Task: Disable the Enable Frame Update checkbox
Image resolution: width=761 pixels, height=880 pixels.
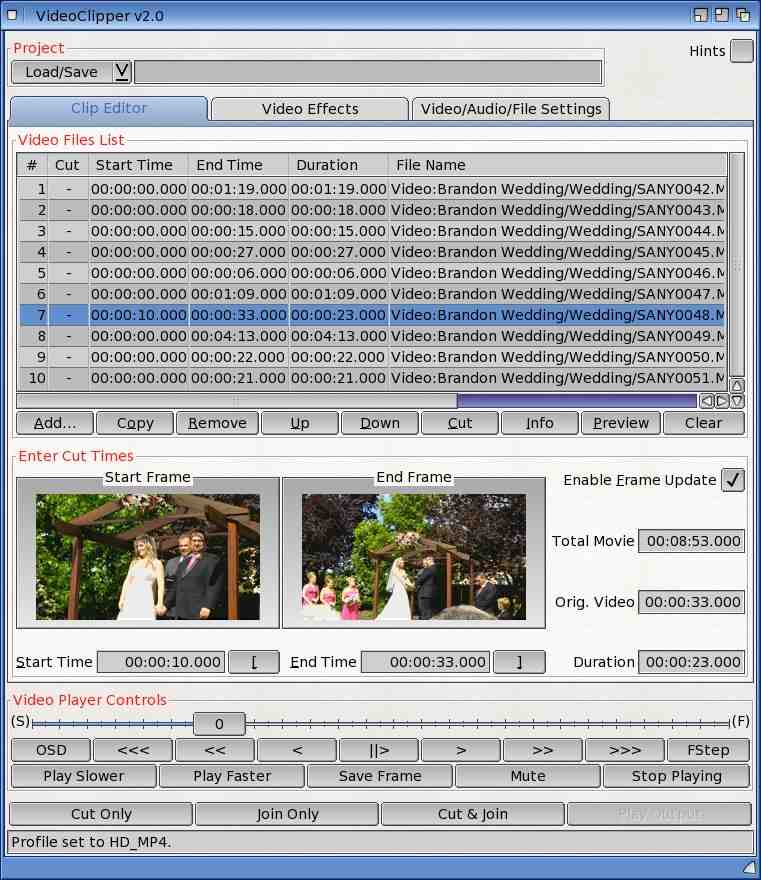Action: pyautogui.click(x=733, y=480)
